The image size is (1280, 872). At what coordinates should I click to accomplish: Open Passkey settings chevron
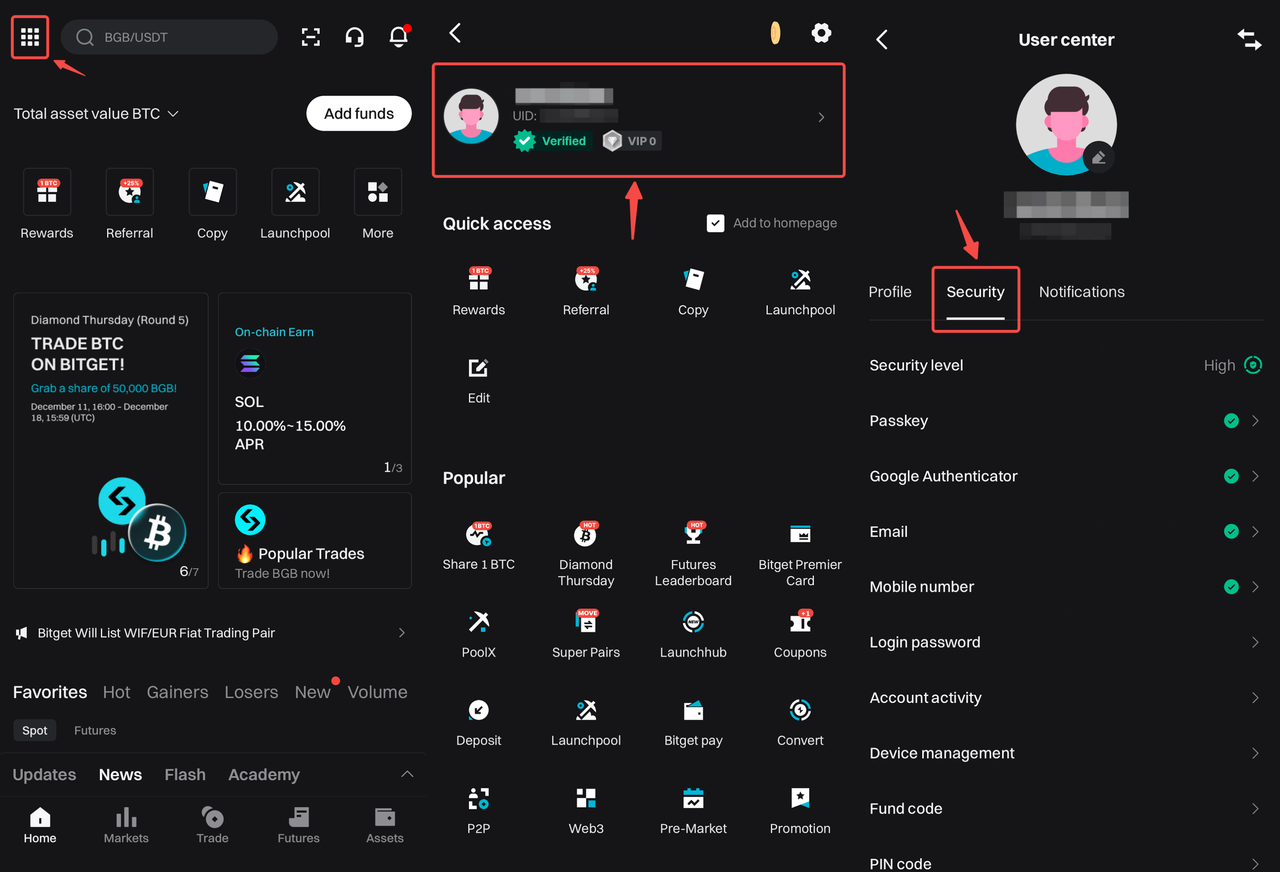pyautogui.click(x=1255, y=421)
